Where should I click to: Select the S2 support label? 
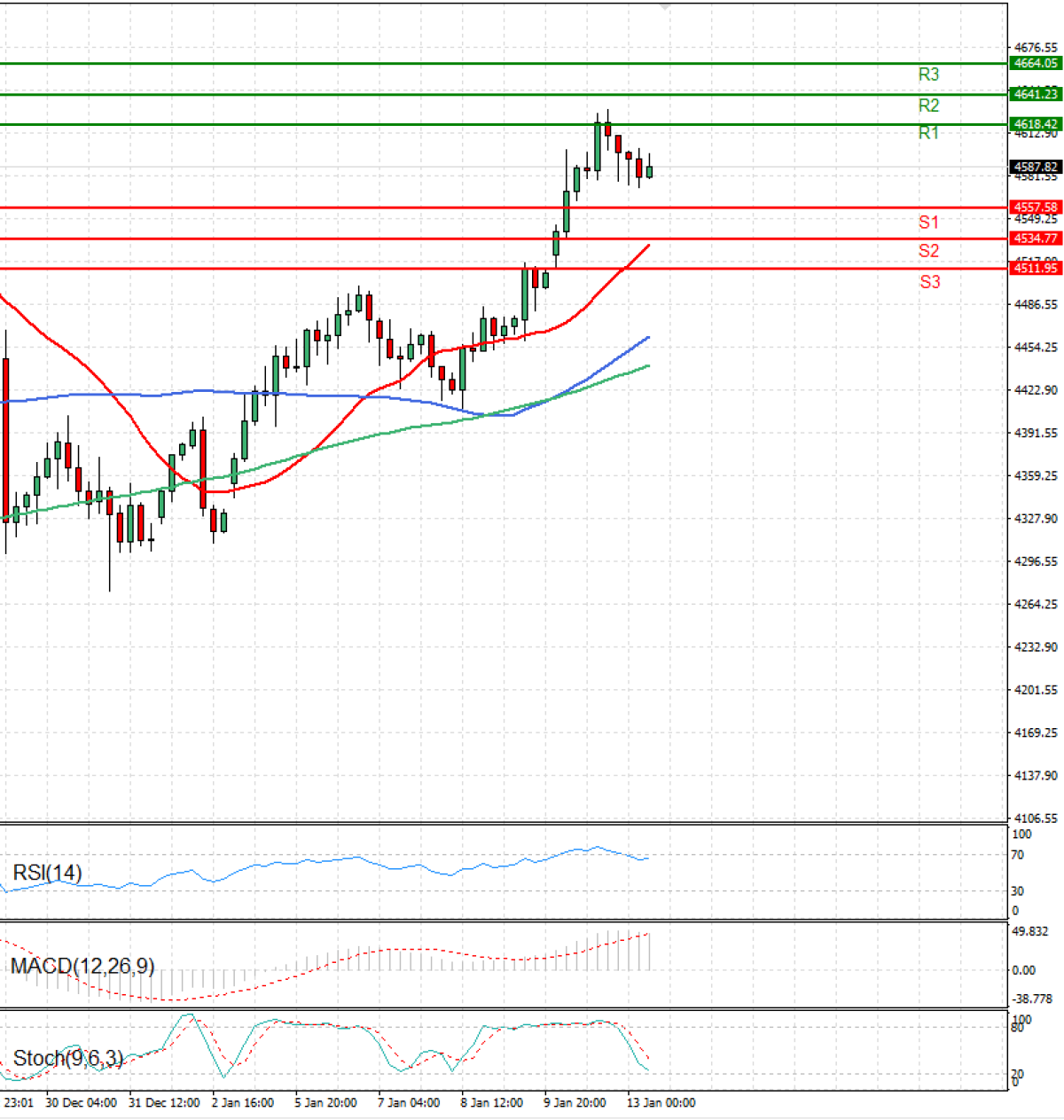click(928, 251)
